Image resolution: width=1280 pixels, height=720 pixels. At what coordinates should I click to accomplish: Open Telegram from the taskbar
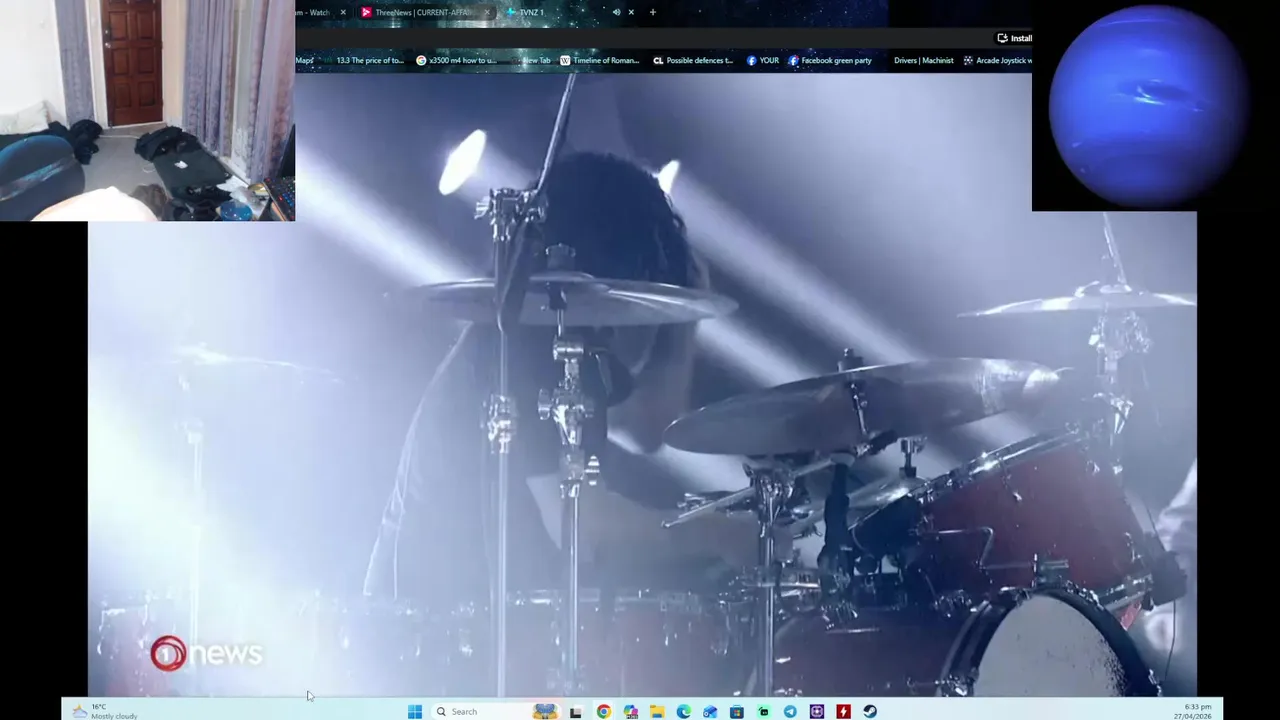tap(790, 711)
